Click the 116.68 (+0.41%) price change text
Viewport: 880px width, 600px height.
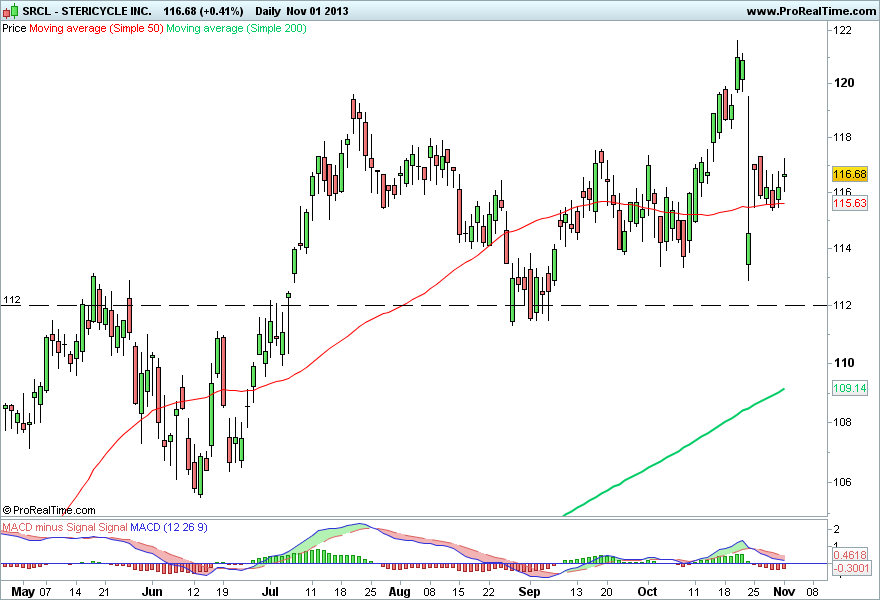pos(204,11)
